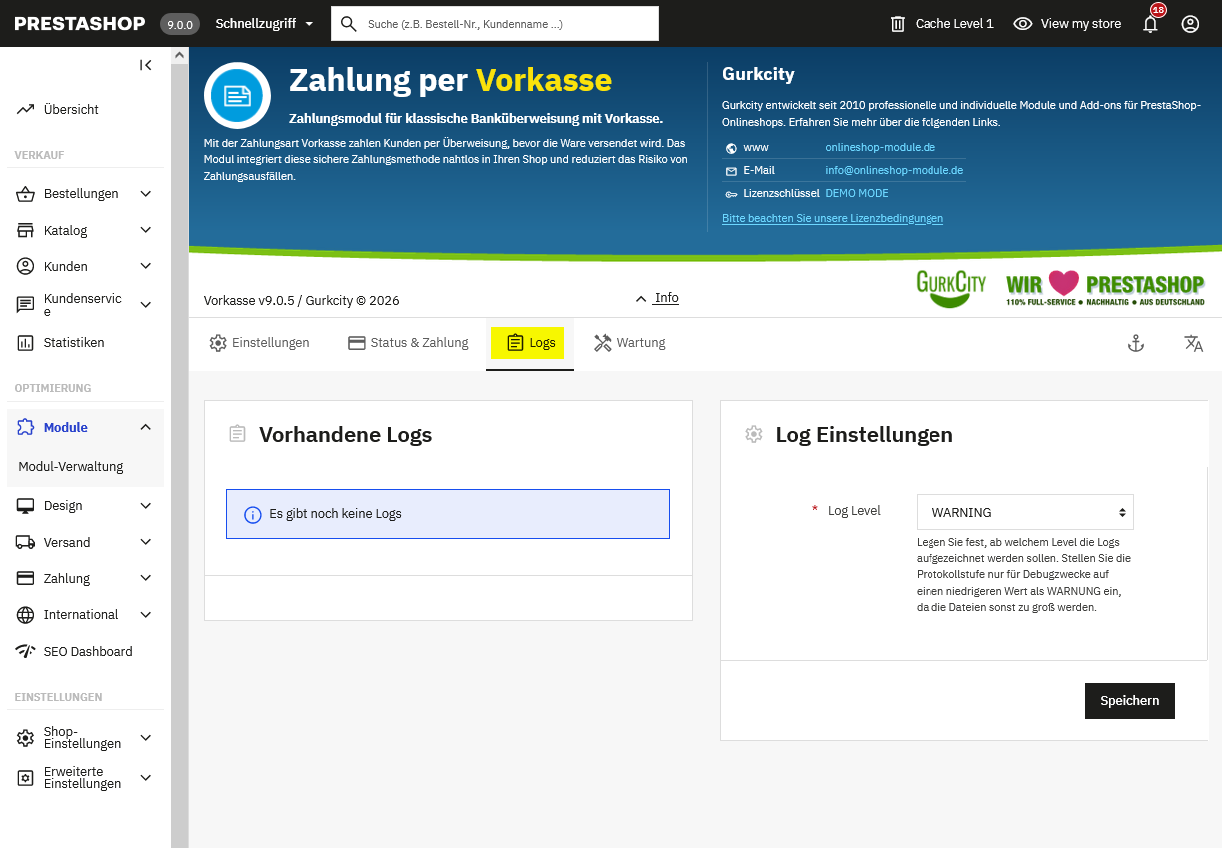Click the Wir lieben PrestaShop banner

(1105, 288)
